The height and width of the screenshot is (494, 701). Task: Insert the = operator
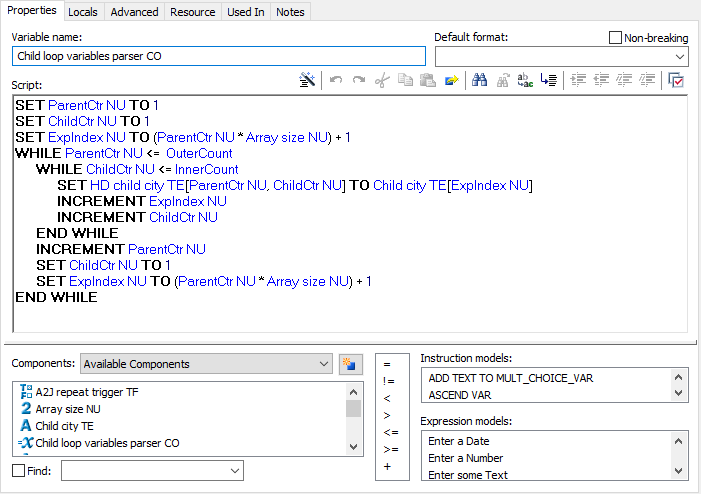click(387, 364)
